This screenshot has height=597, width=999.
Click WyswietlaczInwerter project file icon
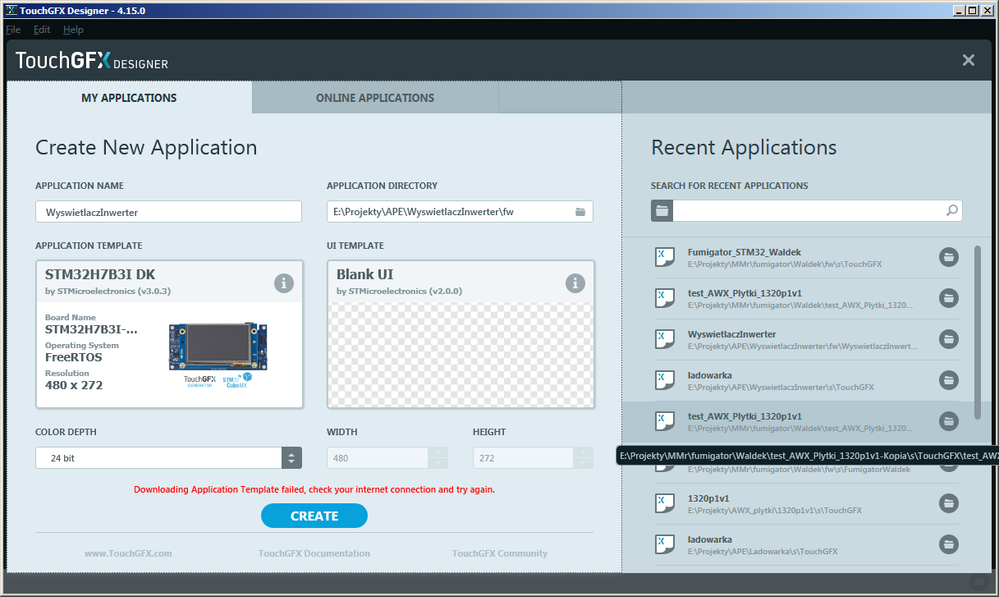665,339
